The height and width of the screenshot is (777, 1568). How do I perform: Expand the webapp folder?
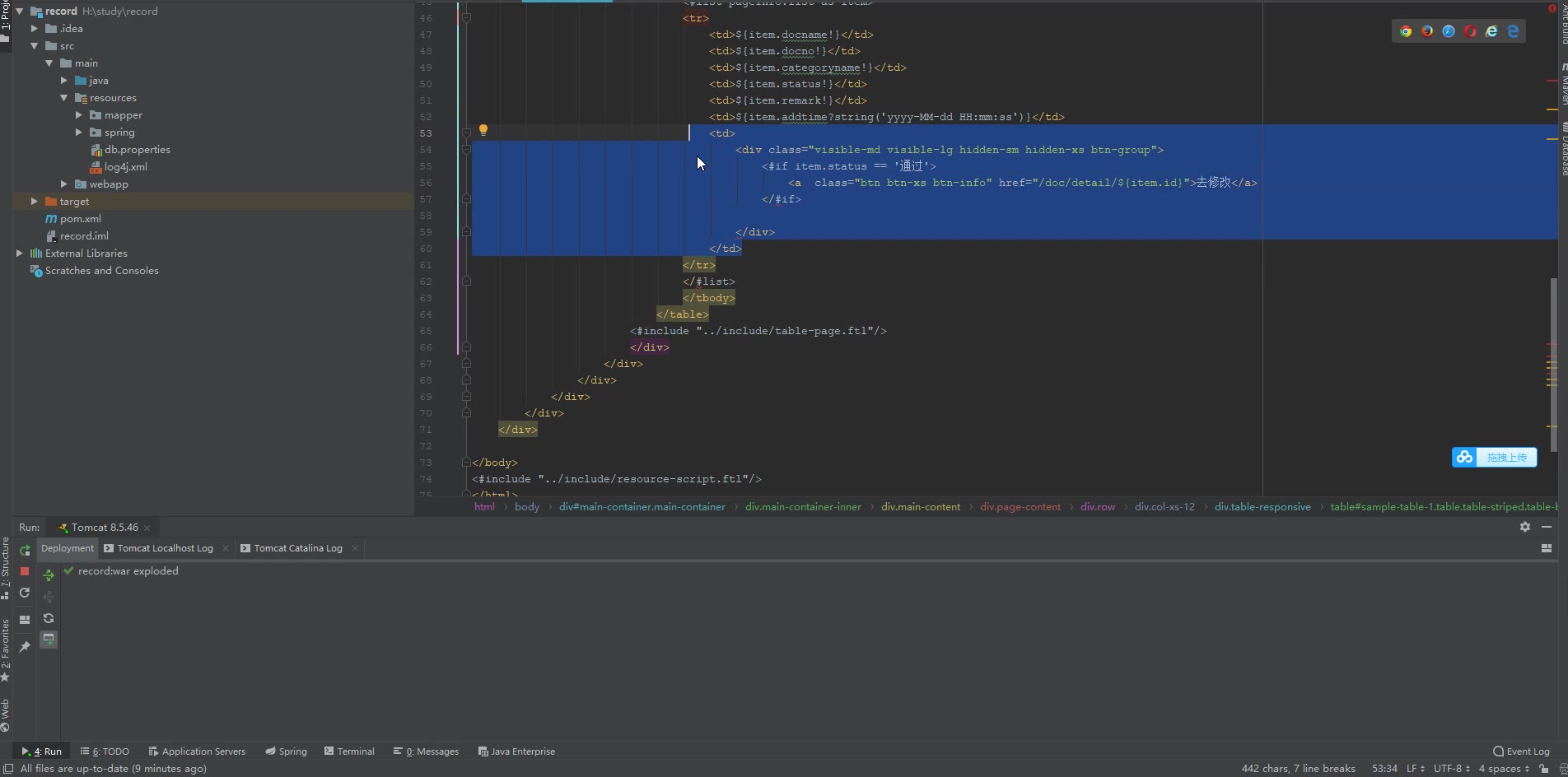[x=64, y=184]
